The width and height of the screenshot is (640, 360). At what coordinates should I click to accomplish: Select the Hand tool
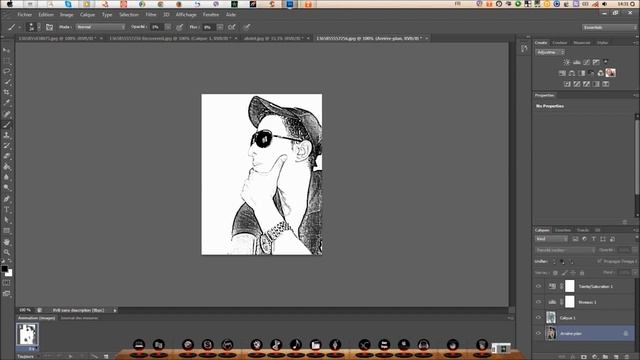(x=7, y=242)
